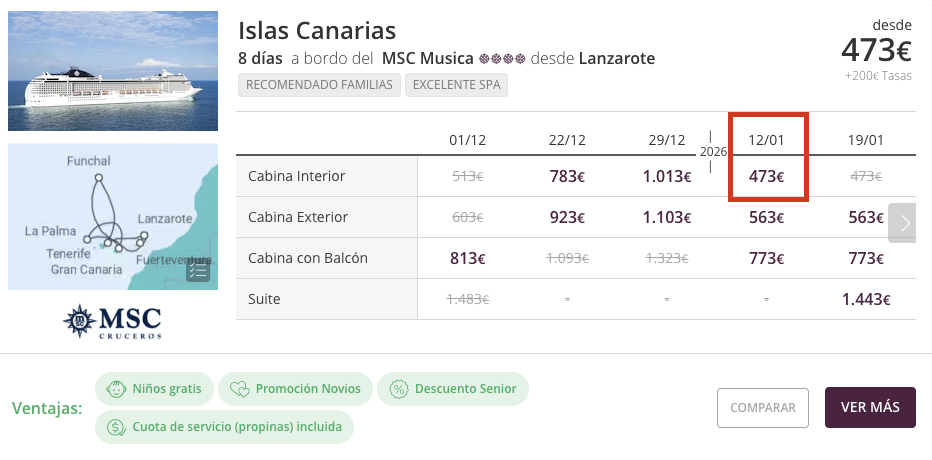Click the Niños gratis baby face icon

[116, 388]
